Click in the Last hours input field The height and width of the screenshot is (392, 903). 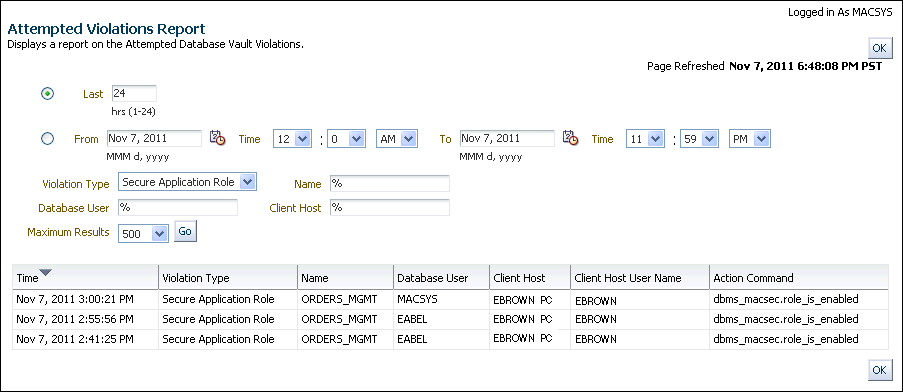tap(134, 94)
